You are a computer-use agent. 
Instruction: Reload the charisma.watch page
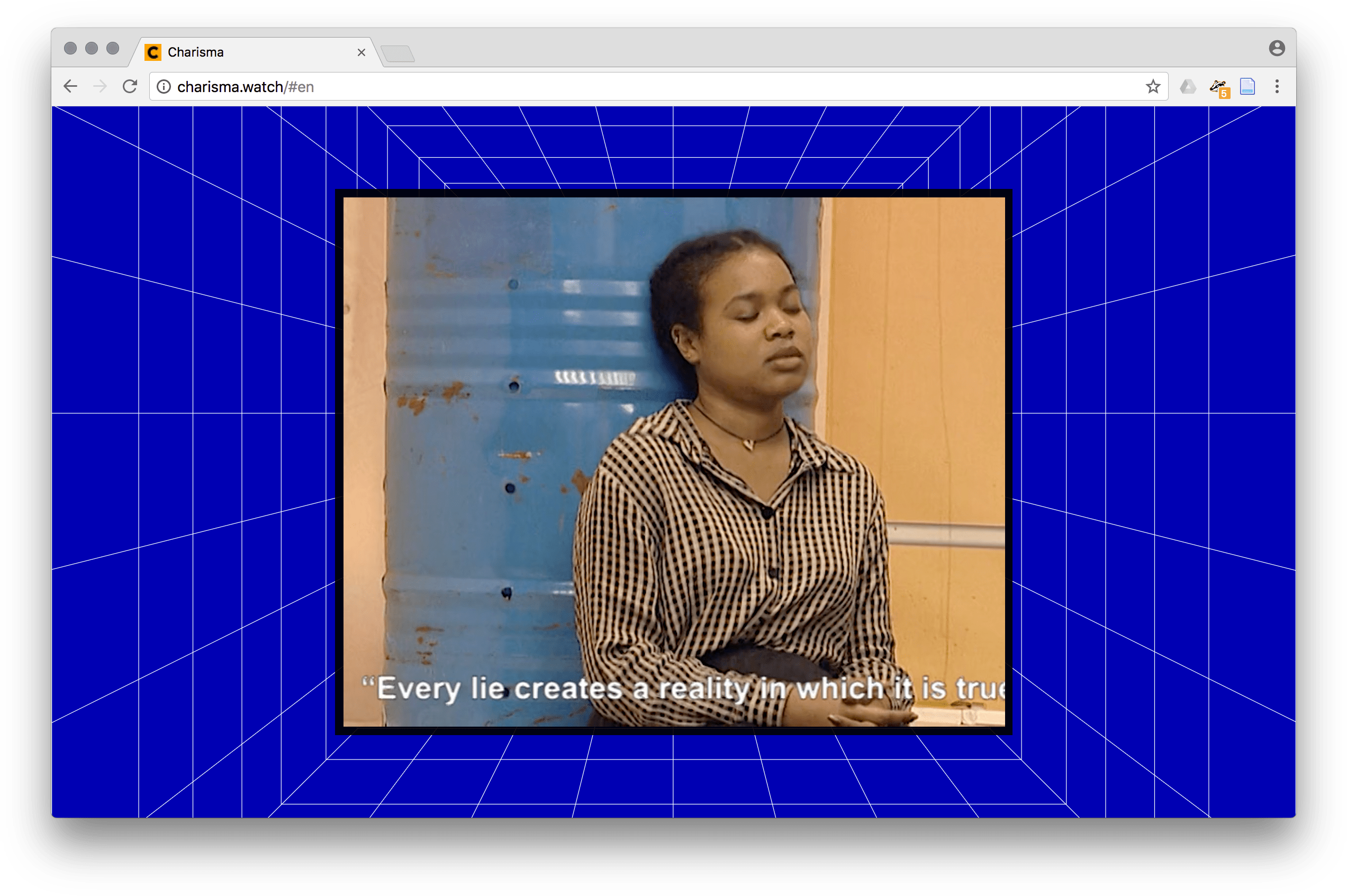coord(130,86)
